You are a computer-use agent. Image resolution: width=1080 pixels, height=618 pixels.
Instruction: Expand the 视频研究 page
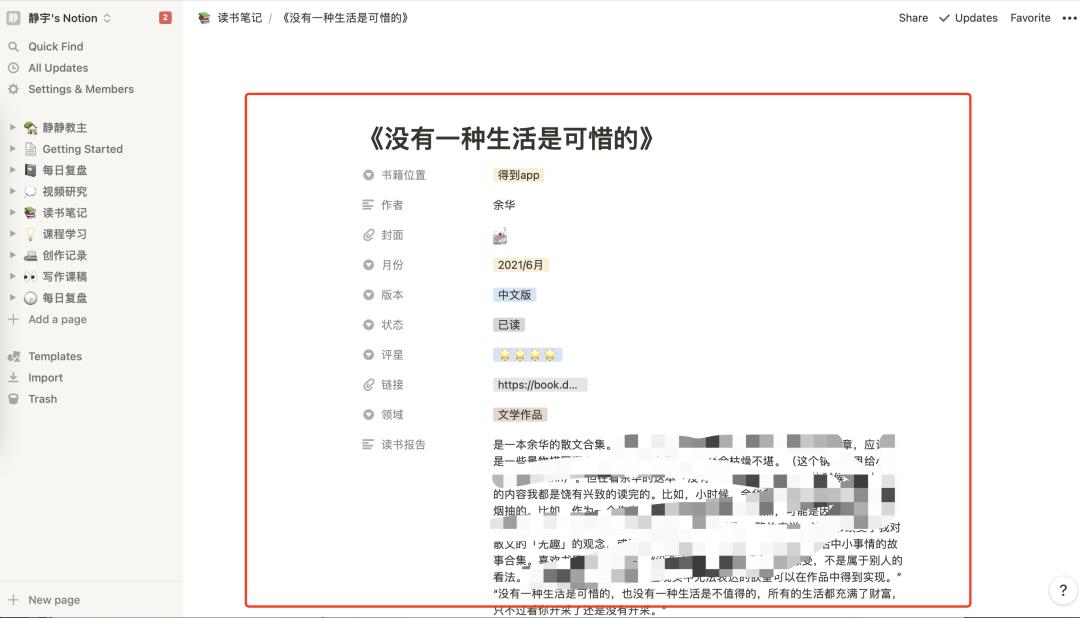pyautogui.click(x=11, y=191)
